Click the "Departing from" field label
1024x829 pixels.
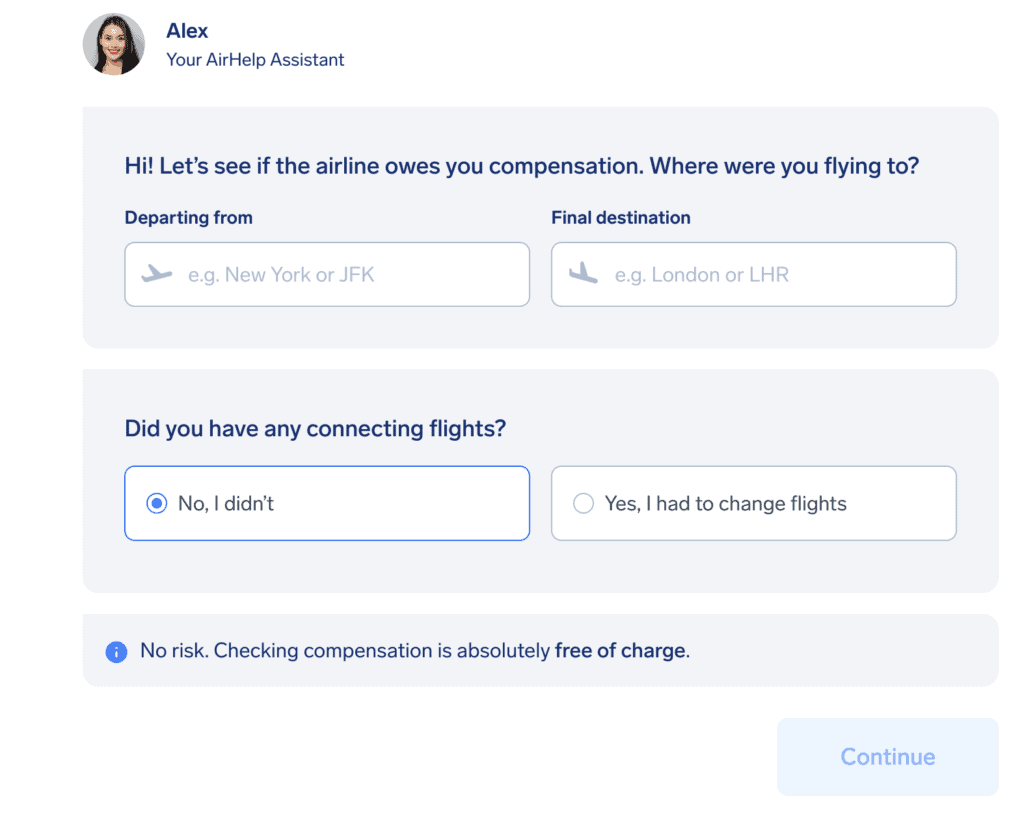click(188, 218)
